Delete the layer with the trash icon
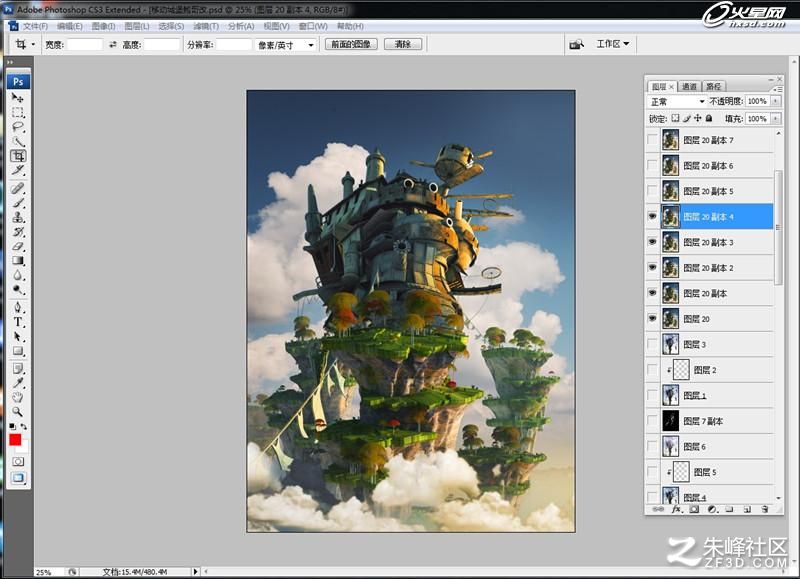This screenshot has width=800, height=579. 765,509
